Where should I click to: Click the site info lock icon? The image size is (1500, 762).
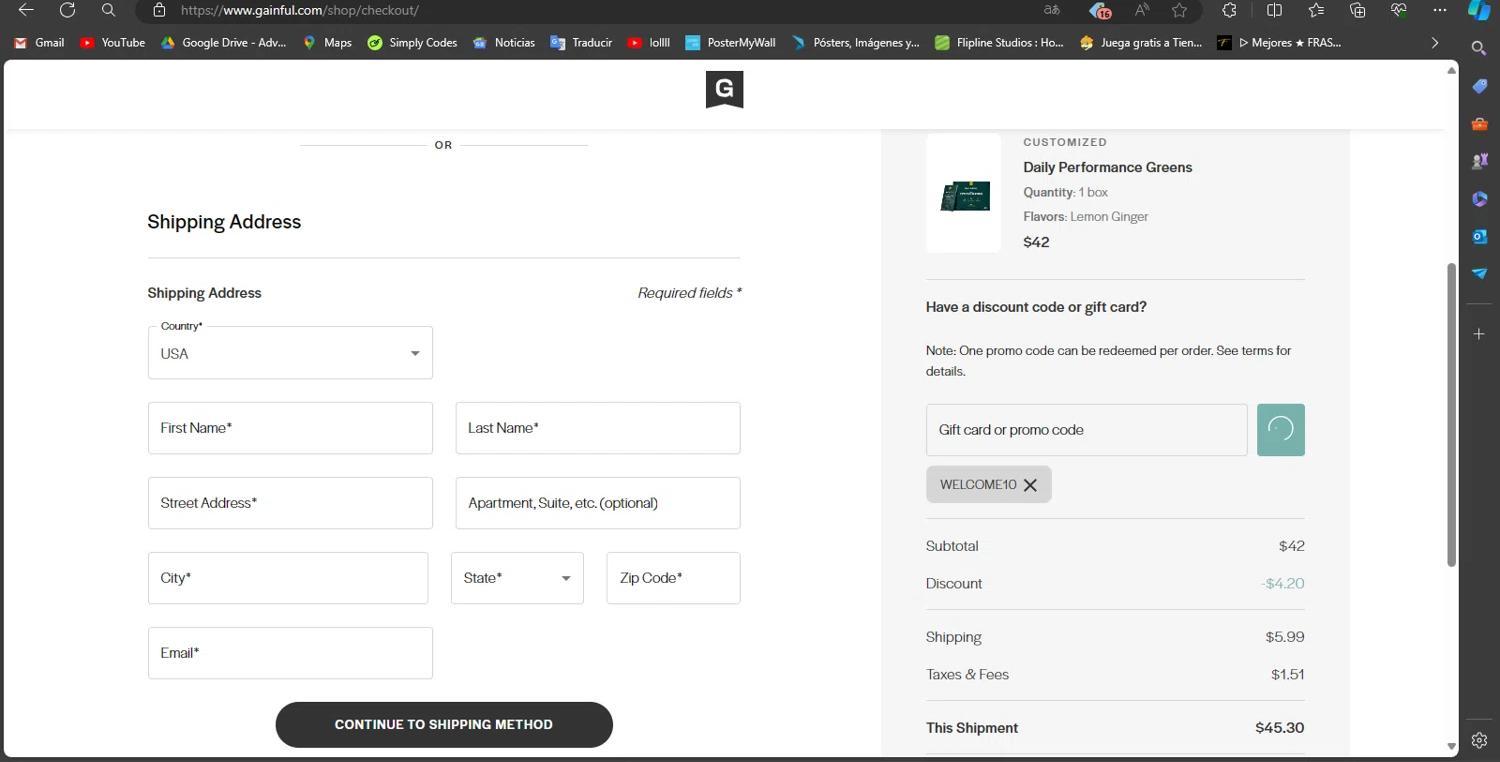[159, 10]
